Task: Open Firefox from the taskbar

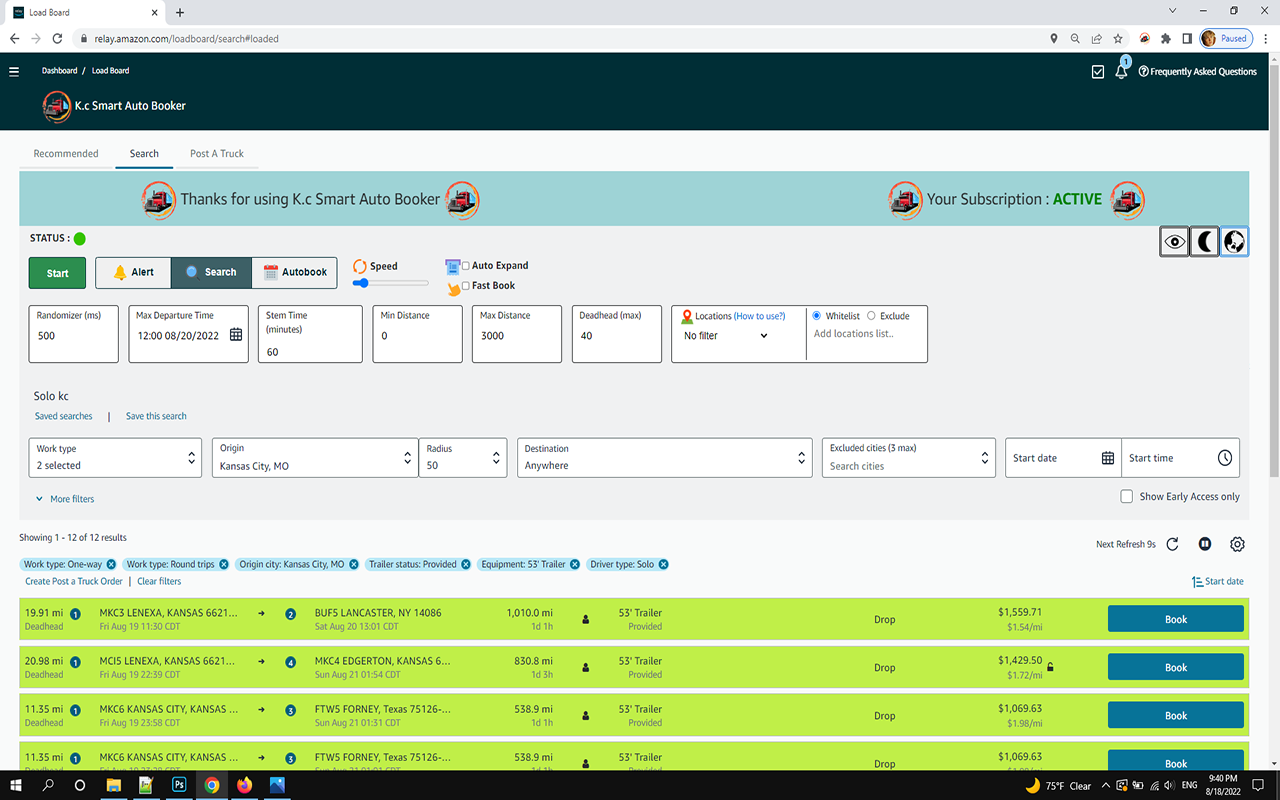Action: pyautogui.click(x=245, y=785)
